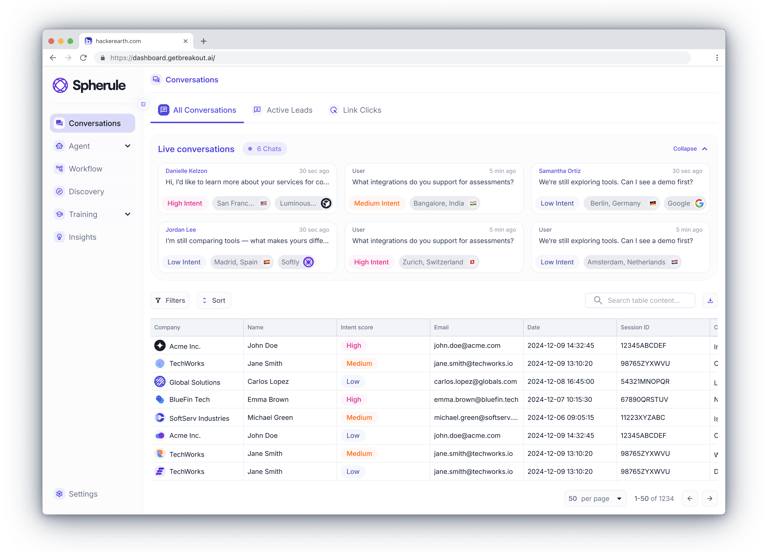Open Insights in the sidebar
Screen dimensions: 768x553
[x=93, y=237]
